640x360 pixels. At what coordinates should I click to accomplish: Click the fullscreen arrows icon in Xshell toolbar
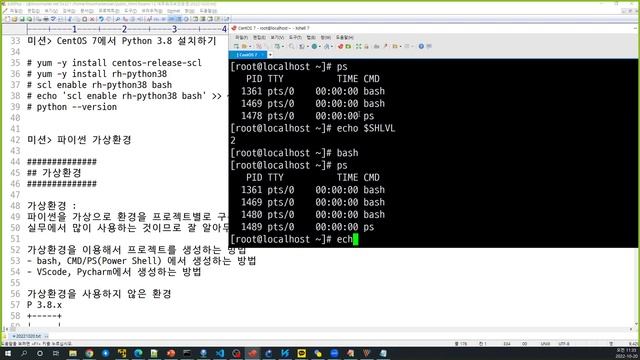click(358, 46)
